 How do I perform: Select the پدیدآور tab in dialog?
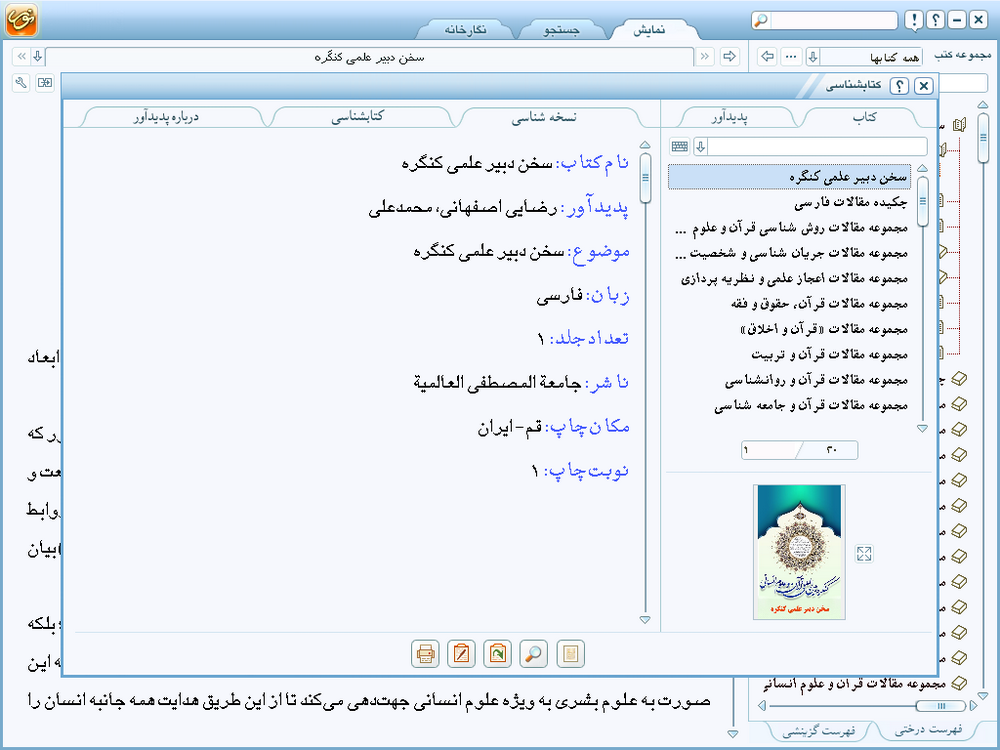729,117
